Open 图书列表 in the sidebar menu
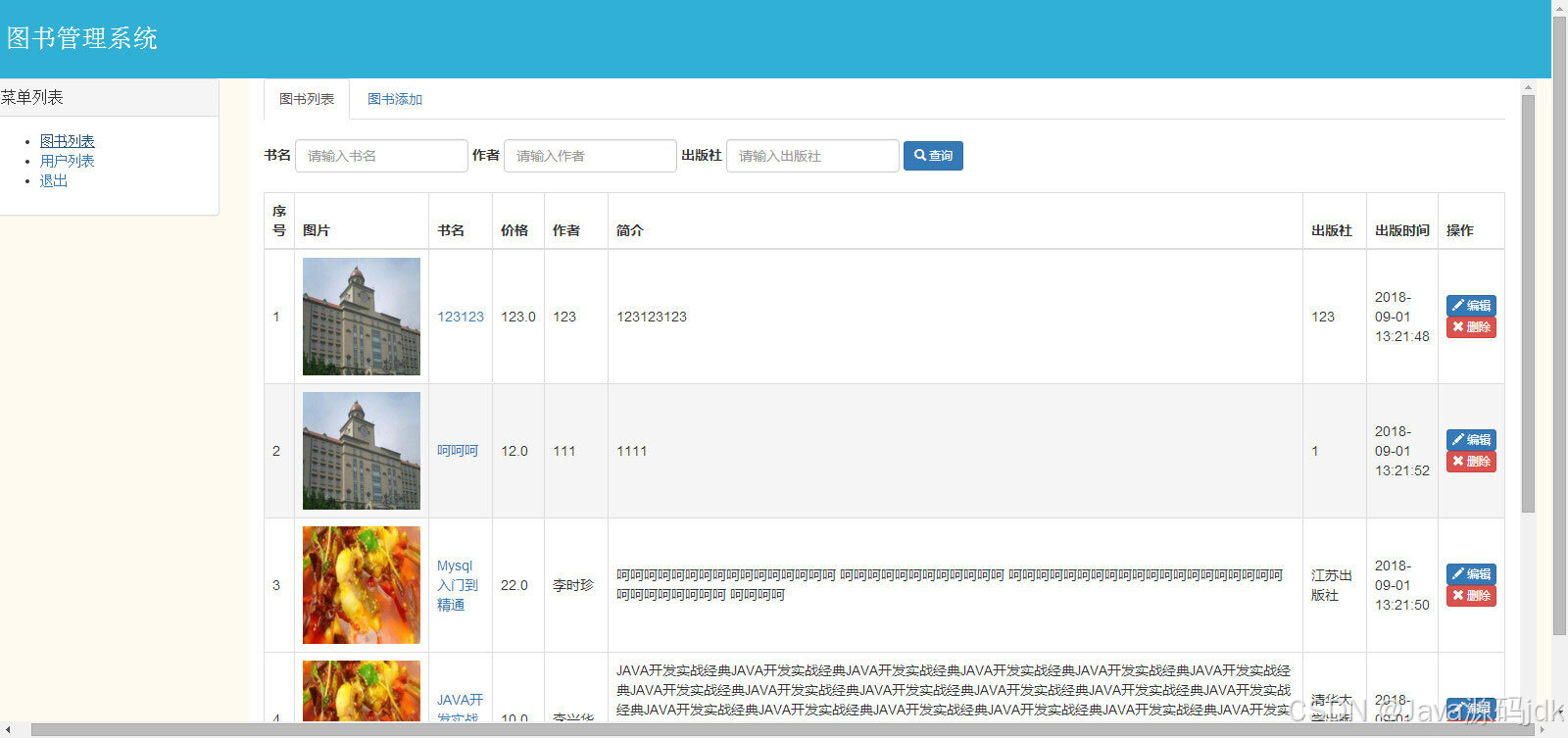This screenshot has height=738, width=1568. [x=68, y=141]
